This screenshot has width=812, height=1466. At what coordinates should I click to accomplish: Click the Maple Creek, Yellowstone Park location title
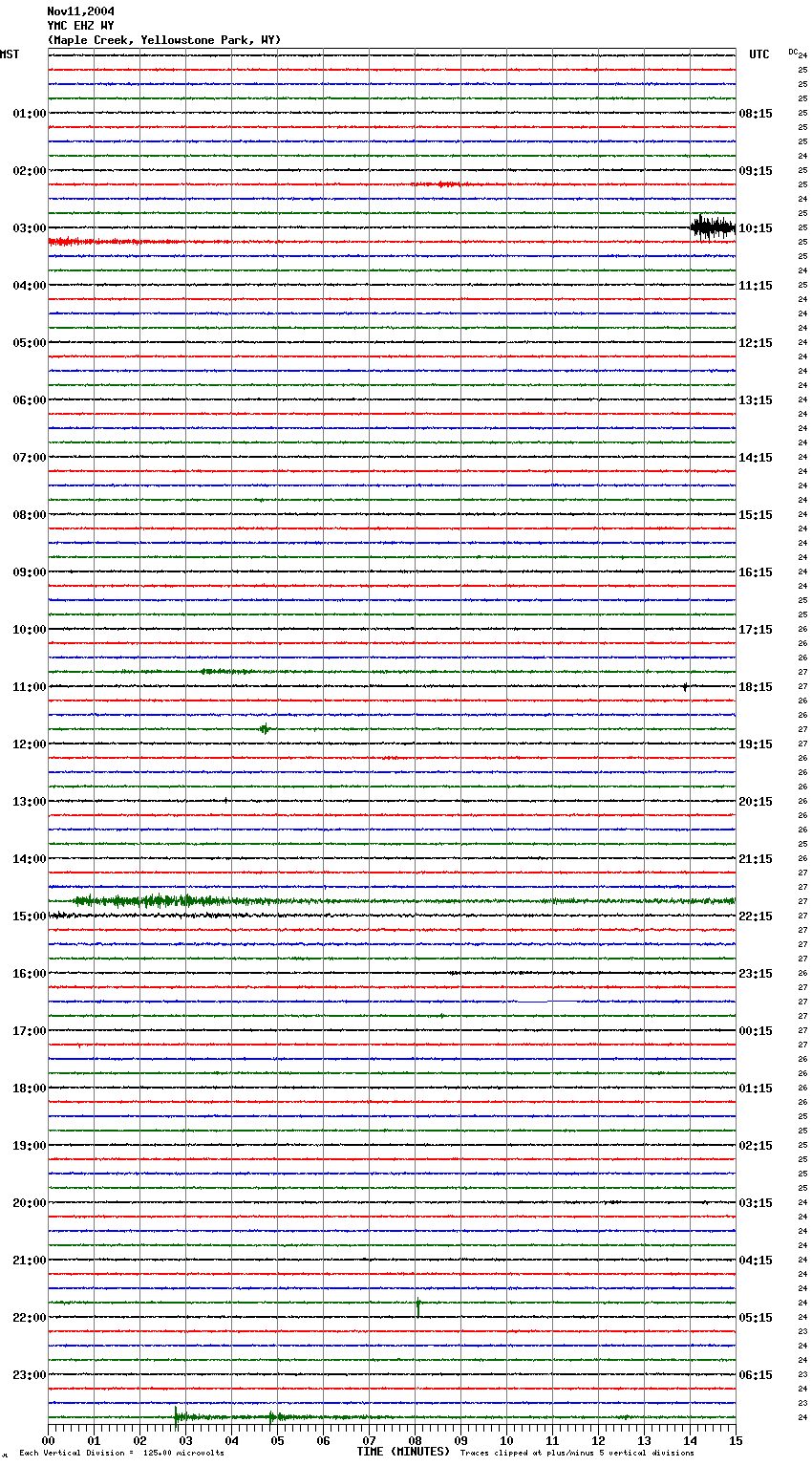coord(164,40)
